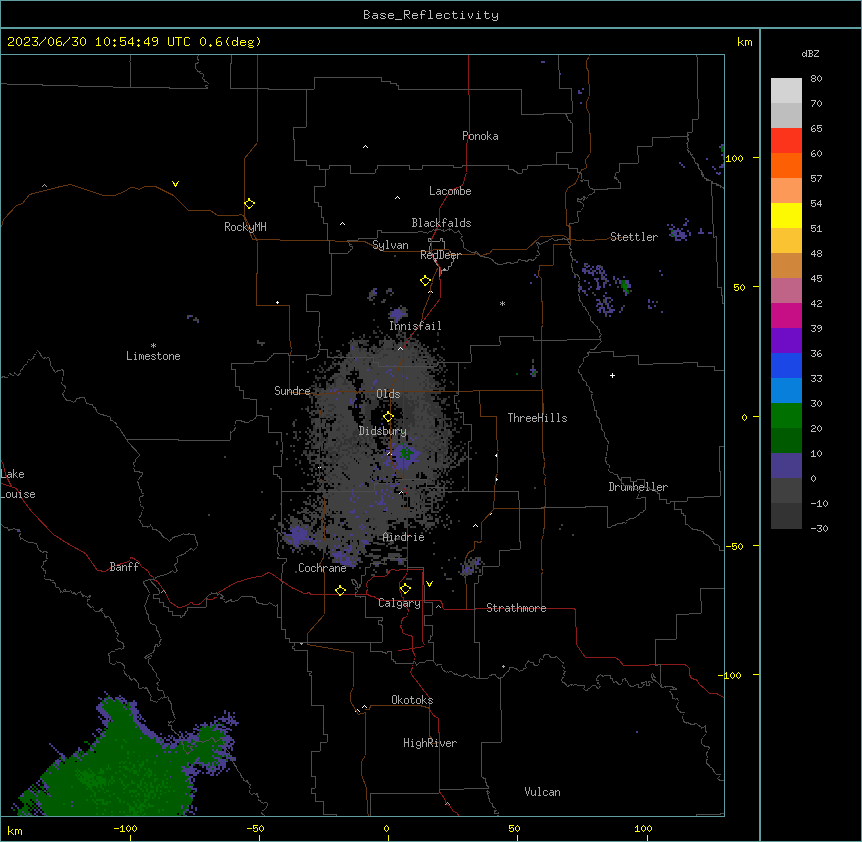Screen dimensions: 862x842
Task: Click the Innisfail town label
Action: click(415, 326)
